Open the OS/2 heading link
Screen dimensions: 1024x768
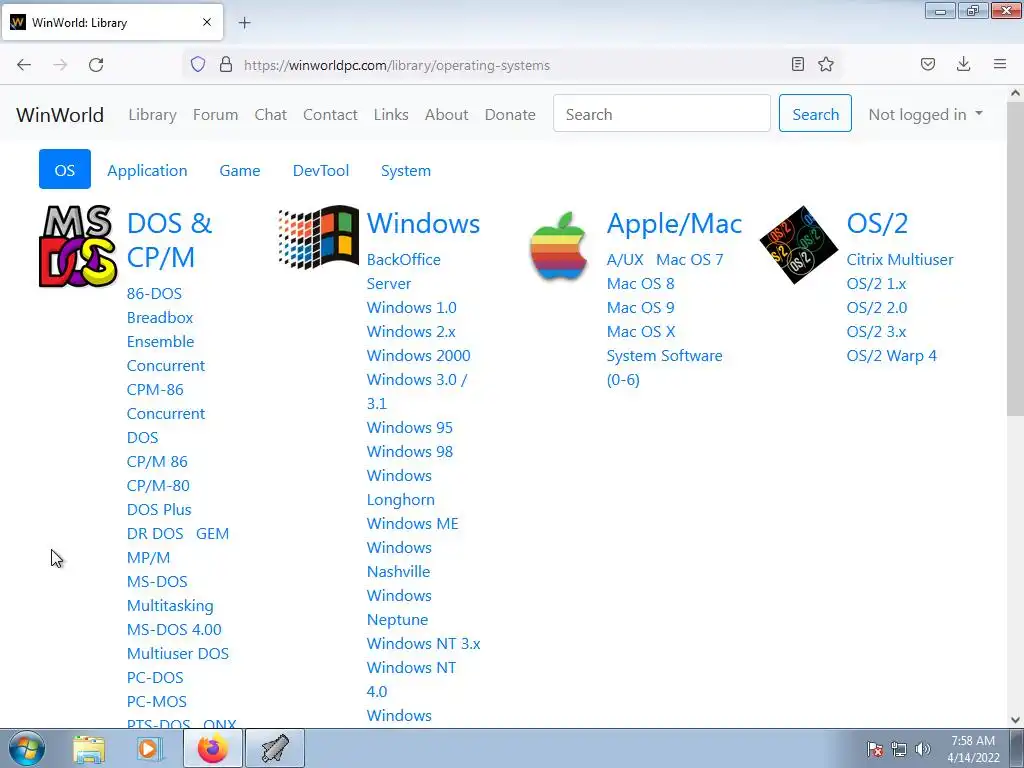877,223
